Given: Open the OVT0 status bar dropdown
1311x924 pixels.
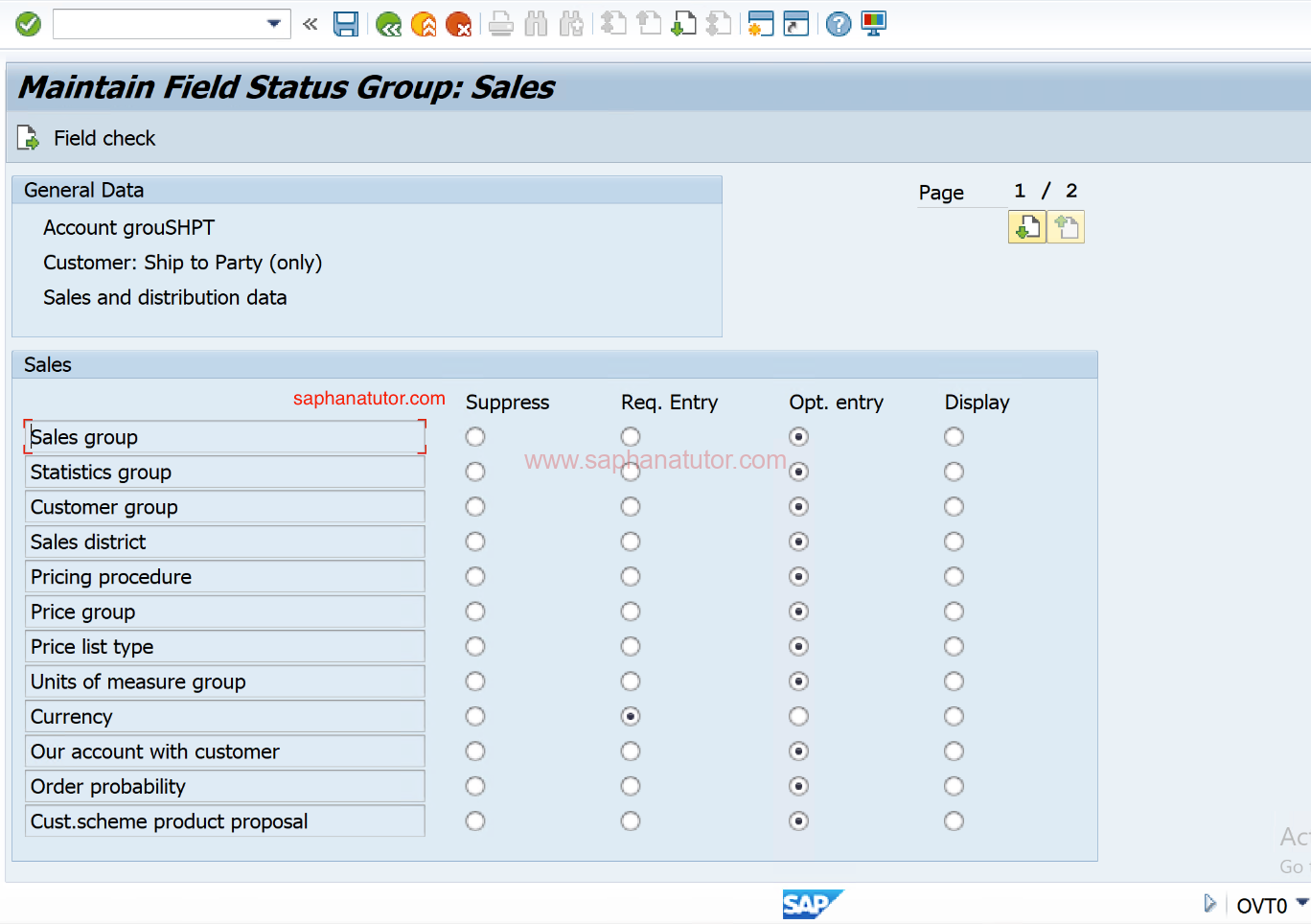Looking at the screenshot, I should (1301, 903).
